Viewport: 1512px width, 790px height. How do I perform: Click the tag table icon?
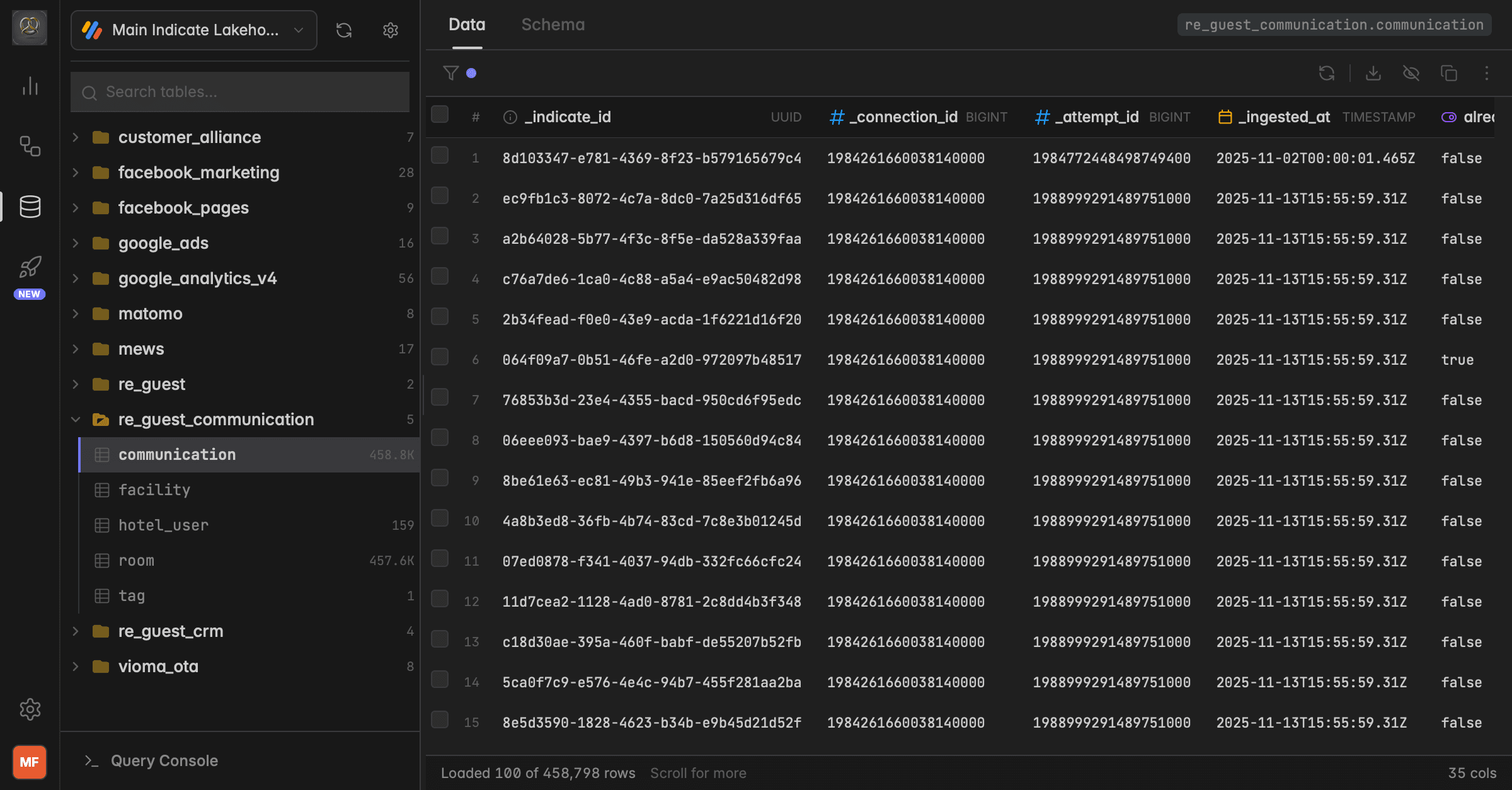(102, 596)
